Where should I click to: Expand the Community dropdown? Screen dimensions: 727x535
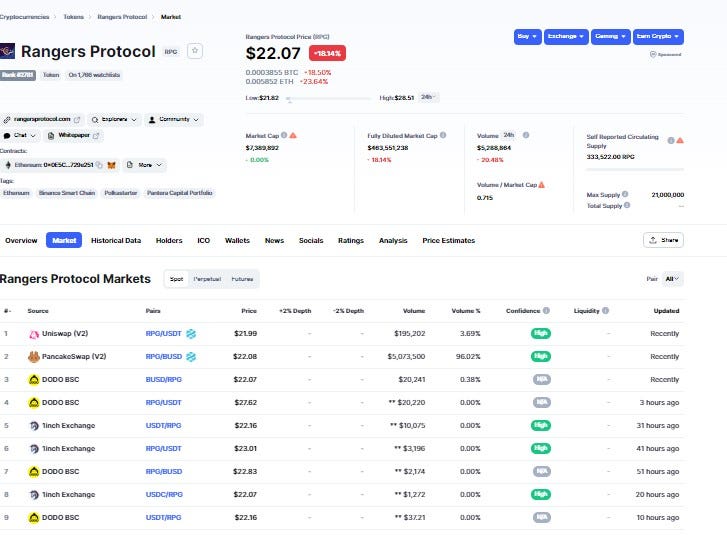click(x=174, y=120)
